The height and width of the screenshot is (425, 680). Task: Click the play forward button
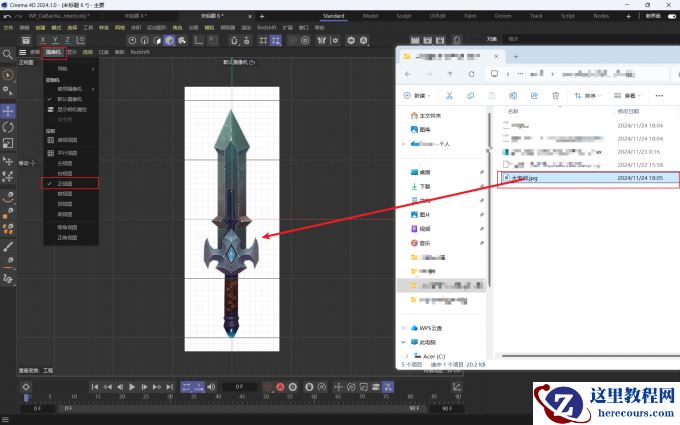pyautogui.click(x=132, y=387)
